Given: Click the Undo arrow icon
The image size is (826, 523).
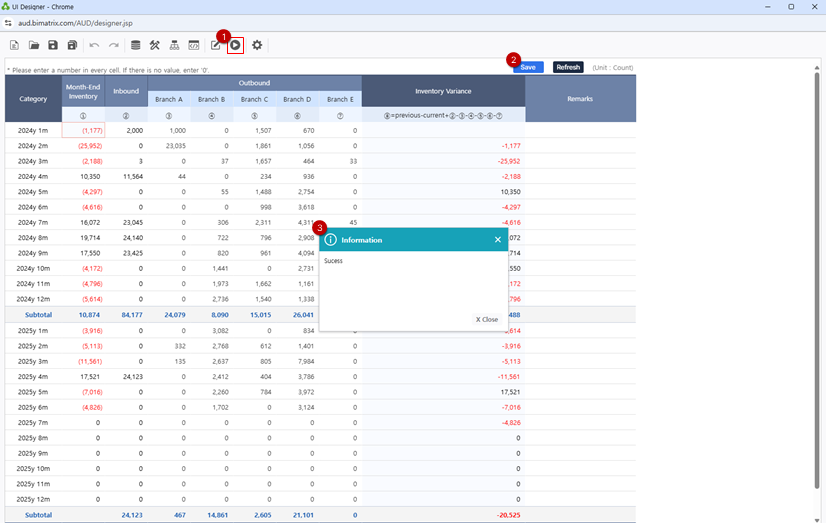Looking at the screenshot, I should [94, 45].
